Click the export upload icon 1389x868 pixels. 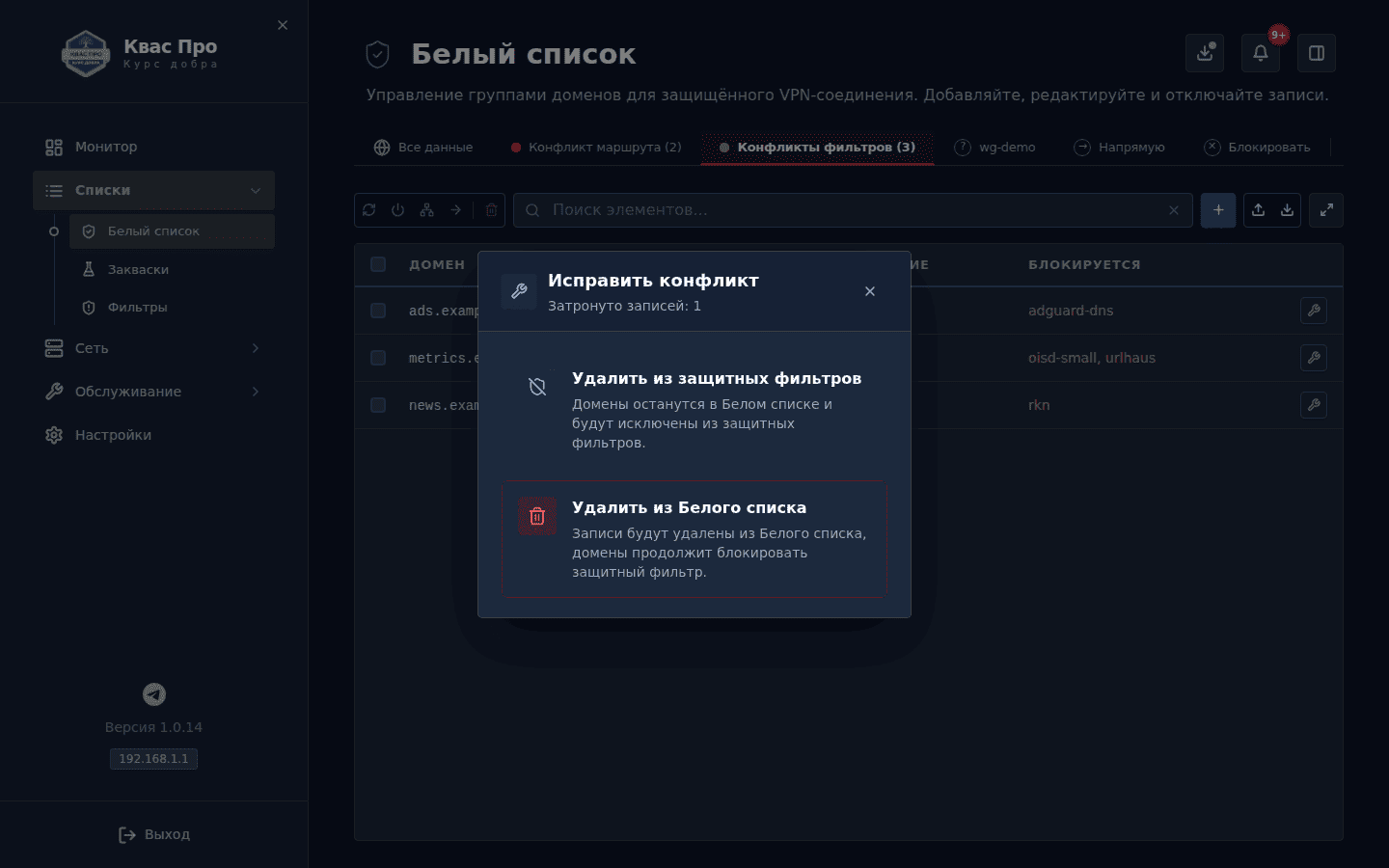coord(1259,210)
